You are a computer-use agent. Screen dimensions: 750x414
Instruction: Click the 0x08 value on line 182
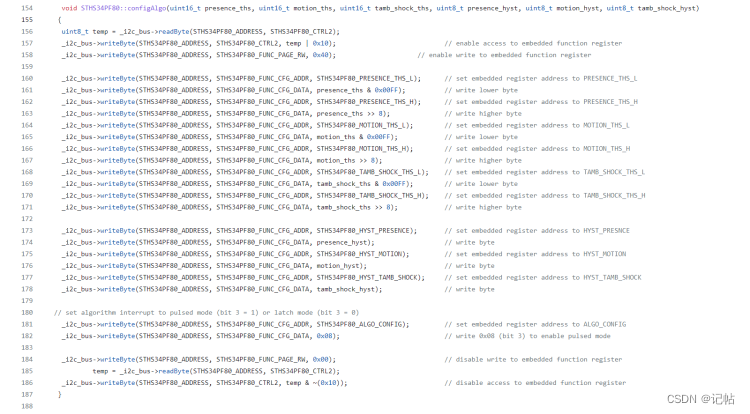point(324,336)
